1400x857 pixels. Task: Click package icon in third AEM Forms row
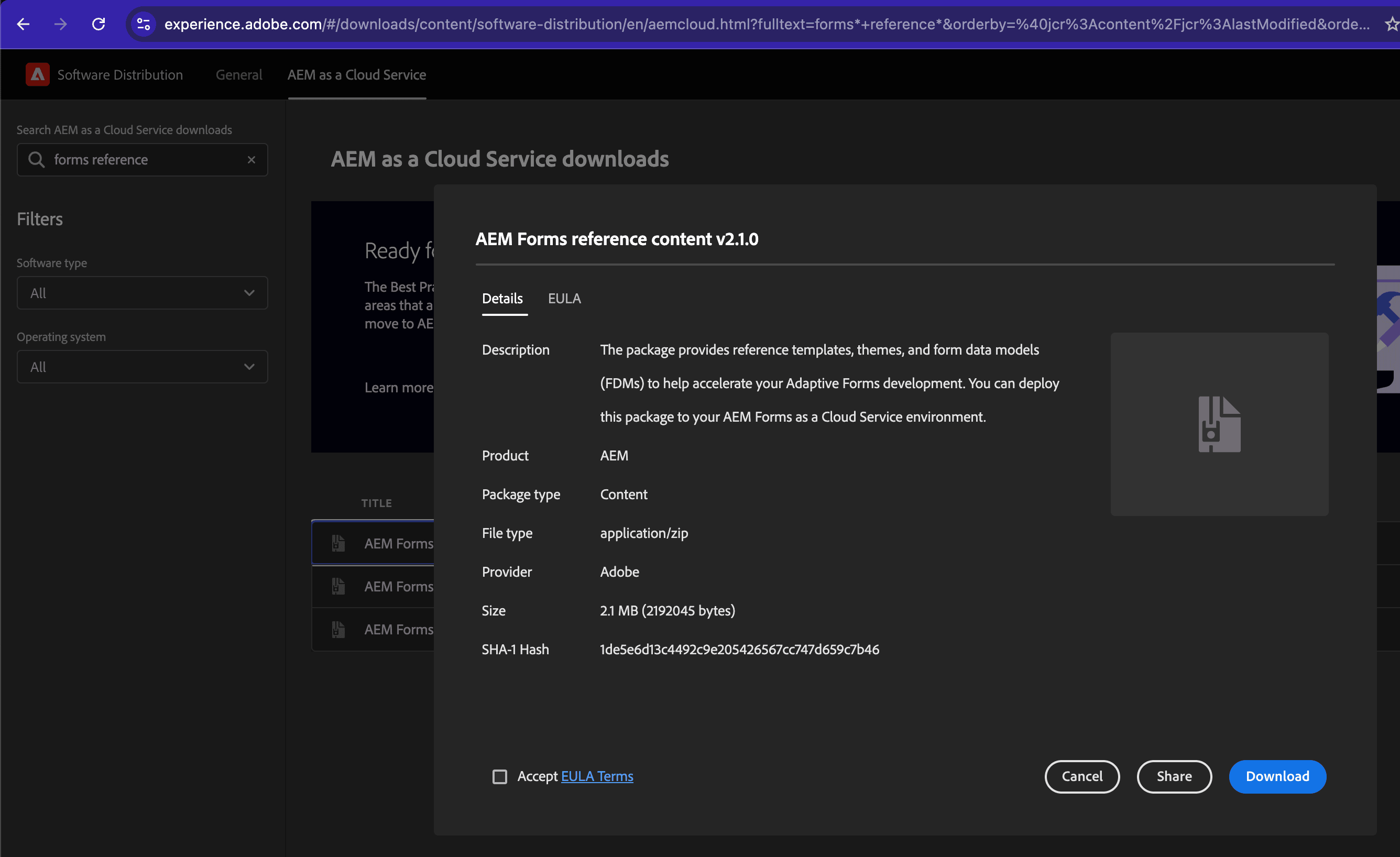[x=338, y=629]
